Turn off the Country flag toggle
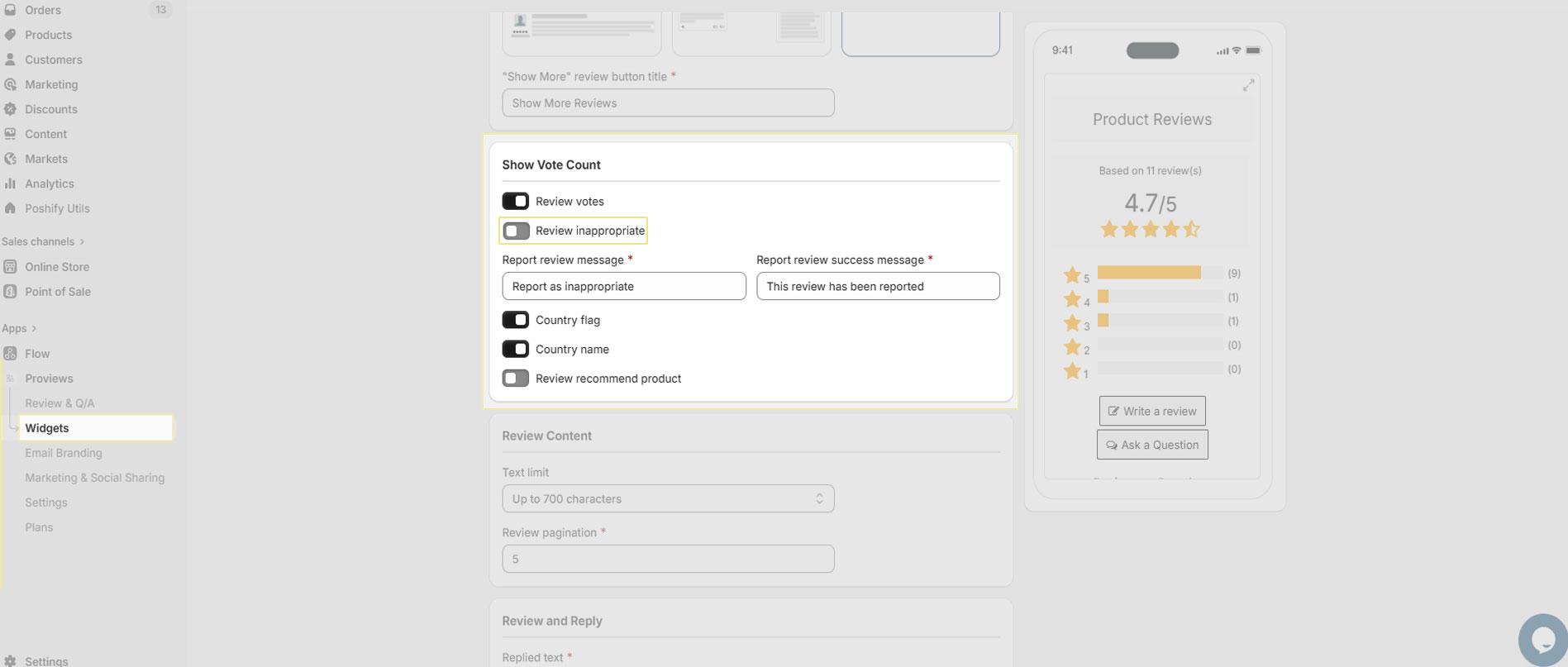 pyautogui.click(x=515, y=320)
